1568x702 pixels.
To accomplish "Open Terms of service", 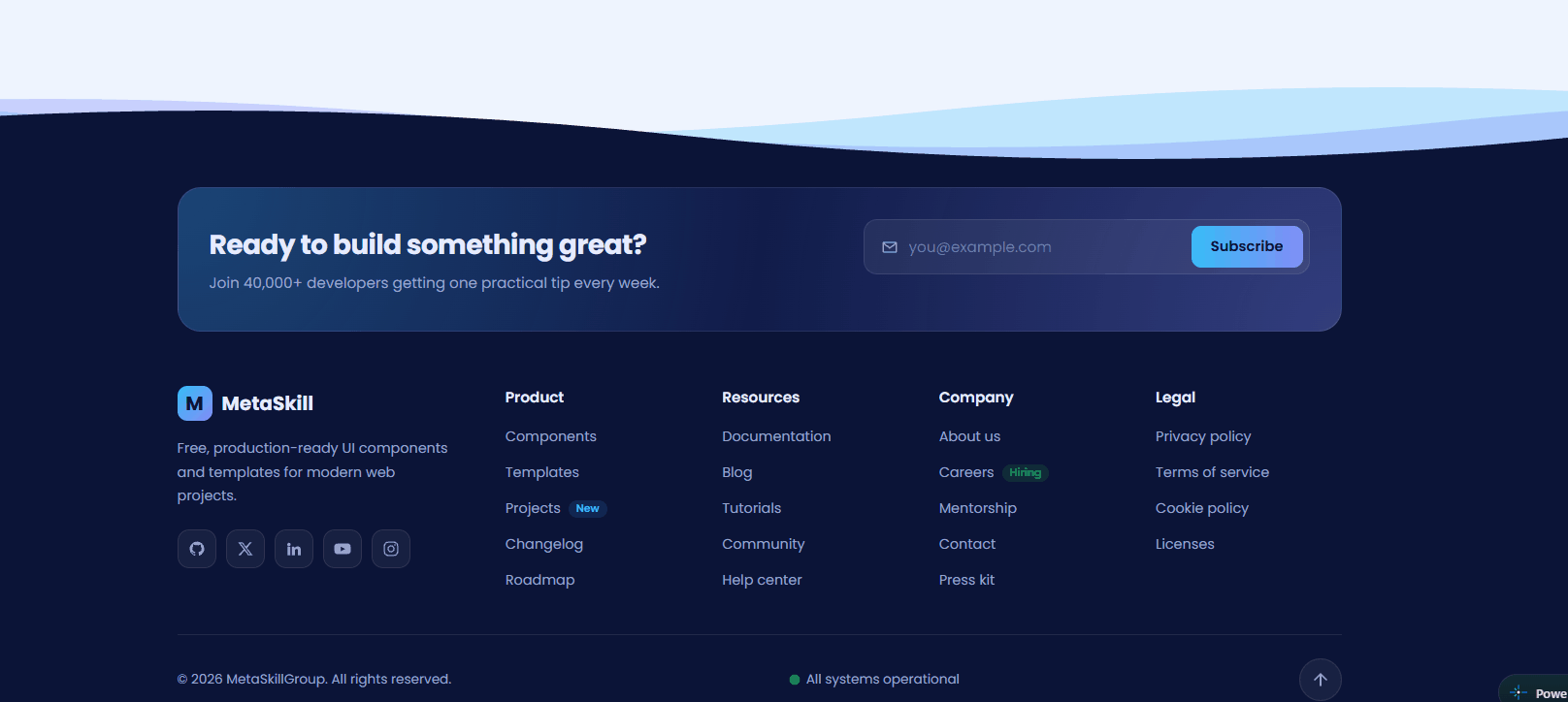I will click(1212, 472).
